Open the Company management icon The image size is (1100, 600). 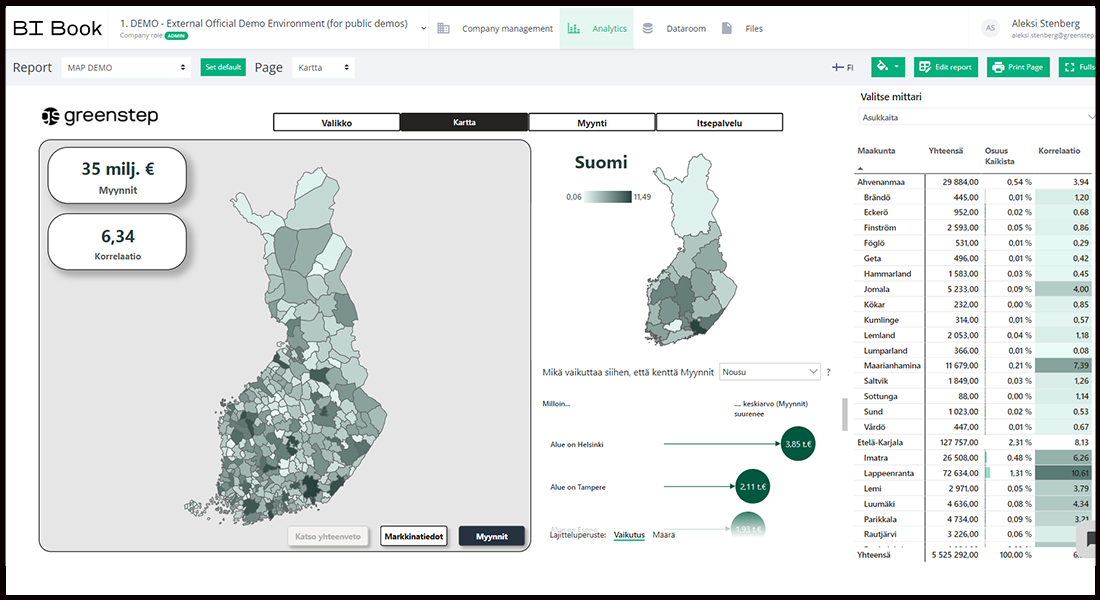[443, 29]
